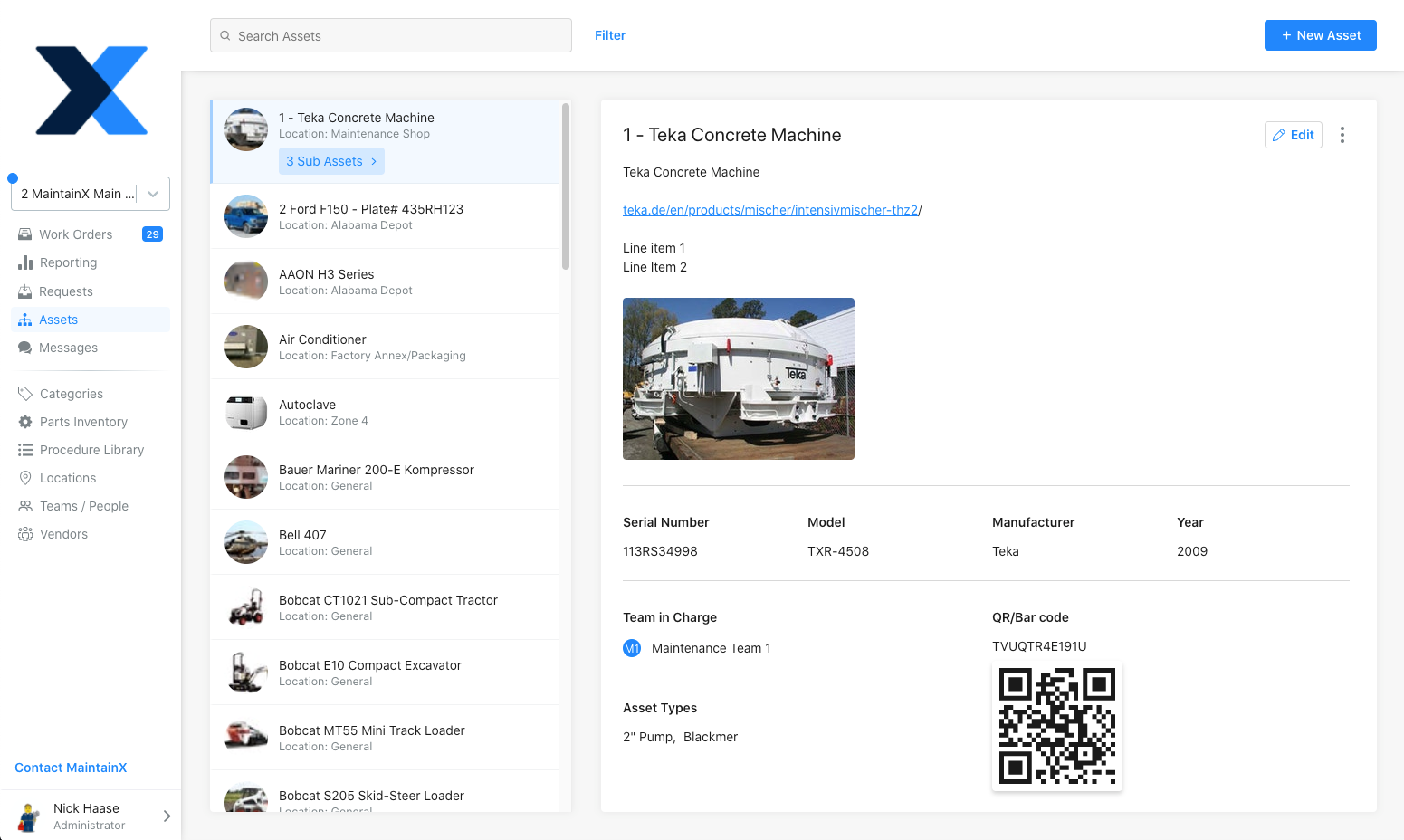Click barcode value TVUQTR4E191U
The image size is (1404, 840).
pyautogui.click(x=1039, y=646)
